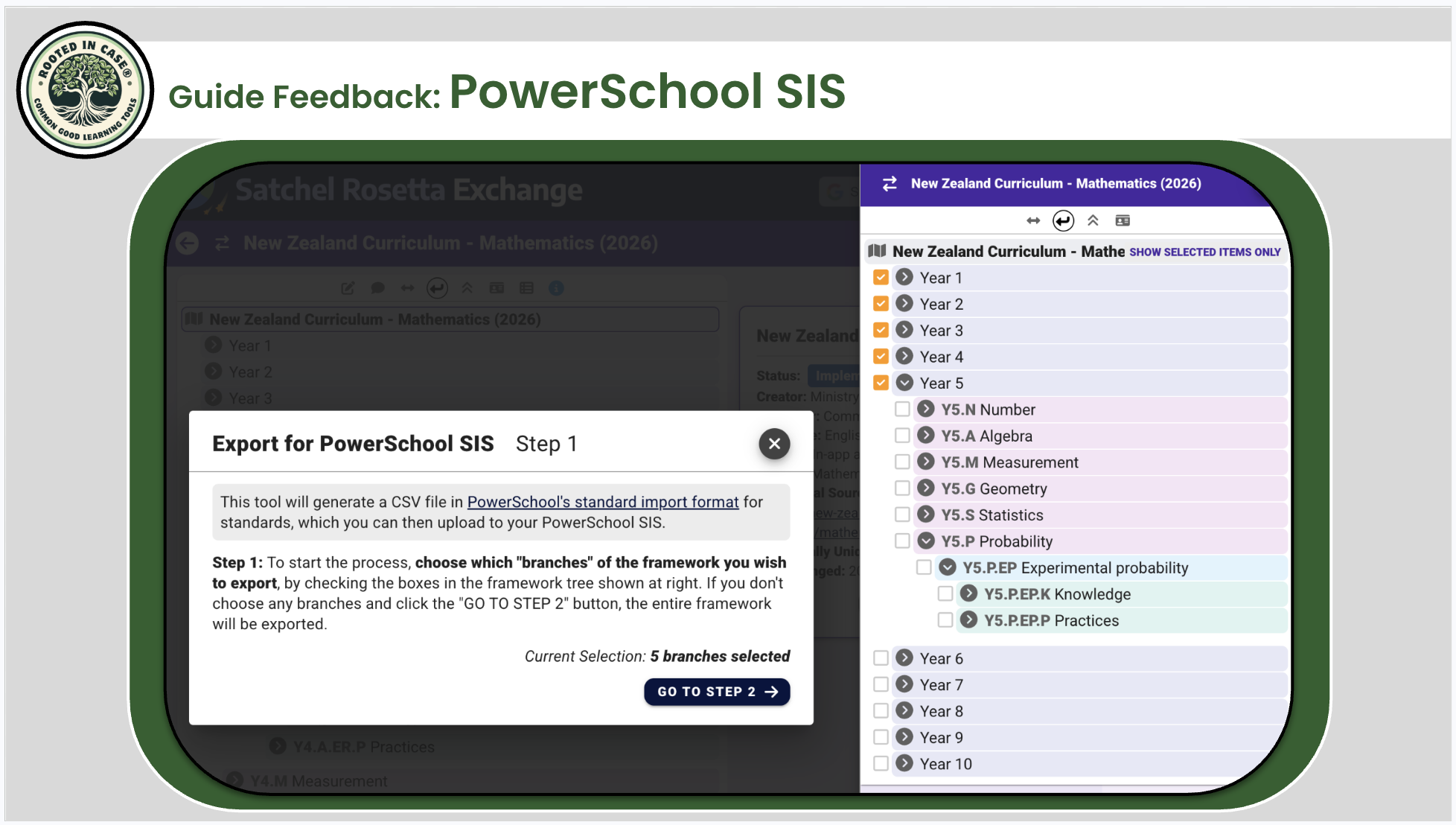Expand Year 4 in the side panel tree
This screenshot has width=1456, height=825.
point(904,357)
